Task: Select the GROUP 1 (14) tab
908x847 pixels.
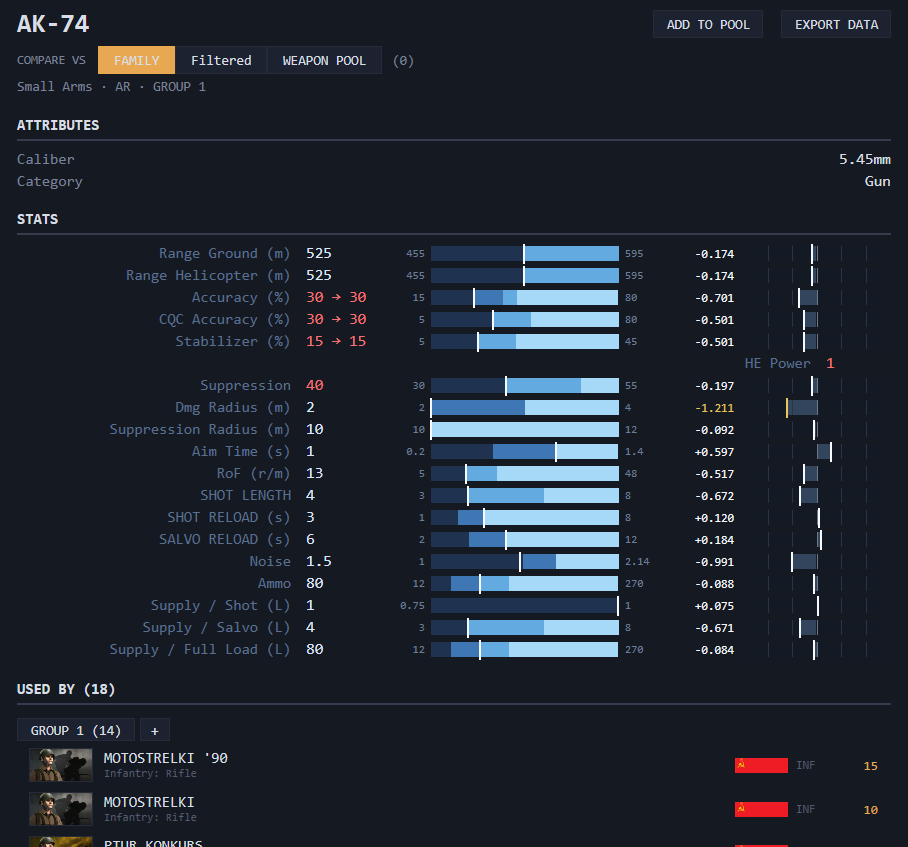Action: coord(76,730)
